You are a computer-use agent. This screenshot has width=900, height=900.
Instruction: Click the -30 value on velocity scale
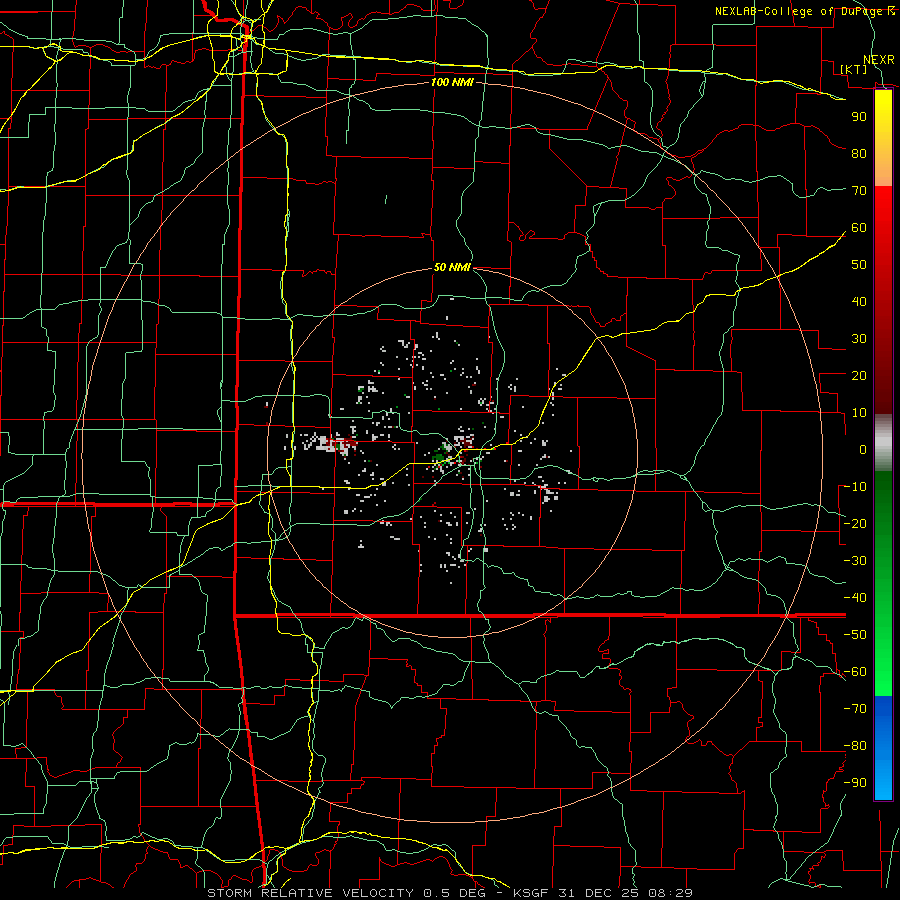point(855,560)
